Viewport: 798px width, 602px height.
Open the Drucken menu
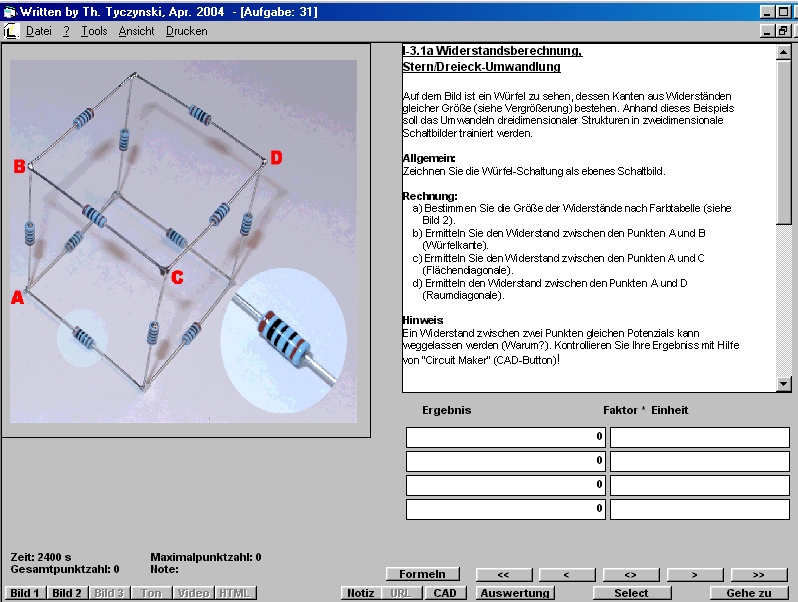click(187, 31)
